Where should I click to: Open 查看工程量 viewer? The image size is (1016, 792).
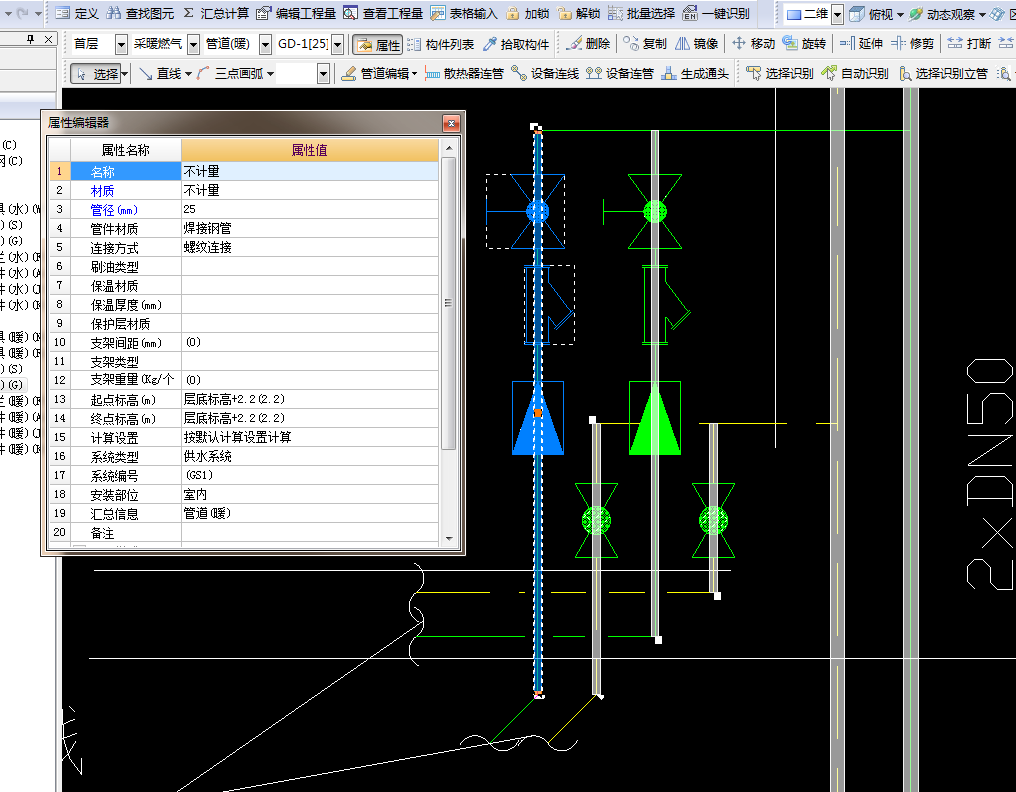(383, 13)
